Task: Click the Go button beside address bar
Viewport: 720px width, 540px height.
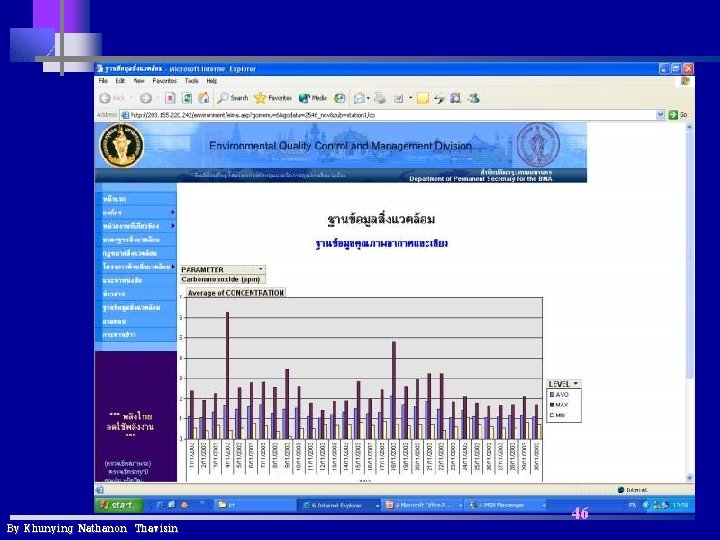Action: 678,115
